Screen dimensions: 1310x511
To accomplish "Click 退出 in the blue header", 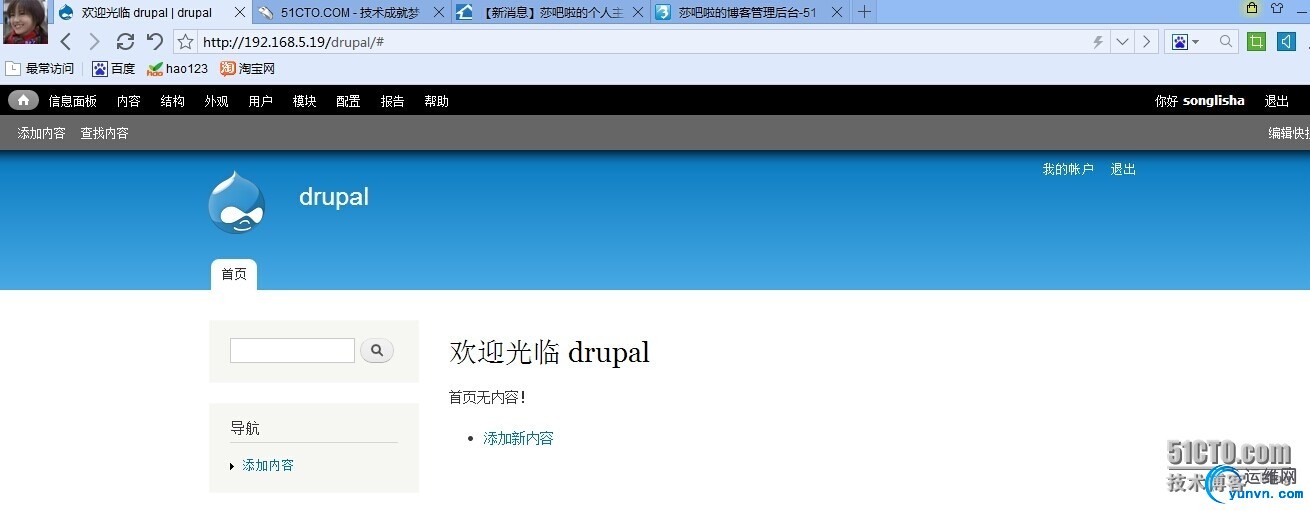I will click(1123, 169).
